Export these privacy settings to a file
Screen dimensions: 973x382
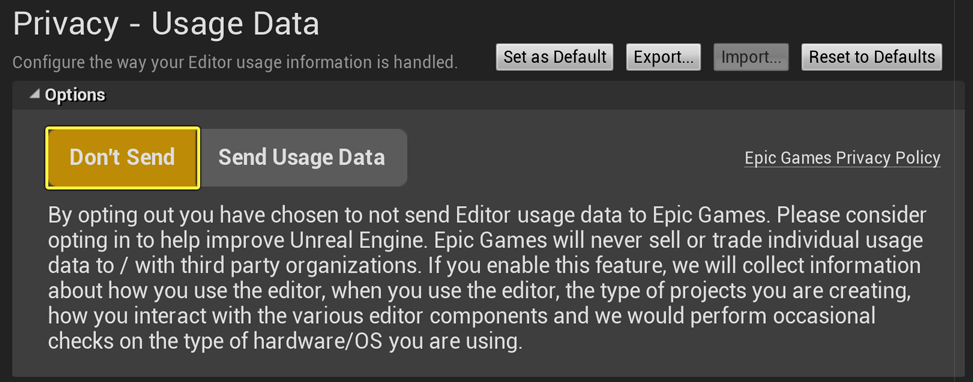pos(663,57)
